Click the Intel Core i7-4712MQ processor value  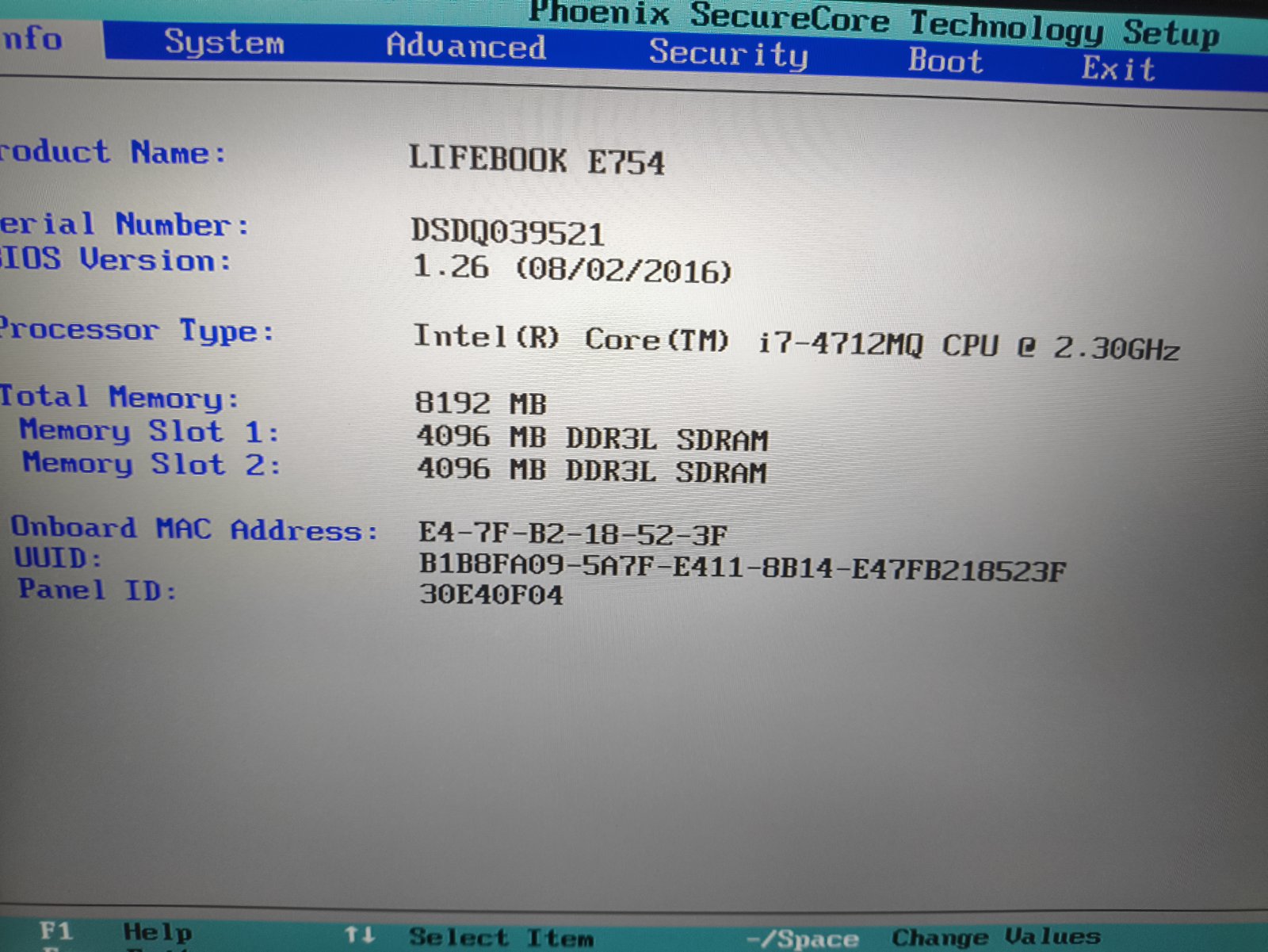tap(796, 342)
